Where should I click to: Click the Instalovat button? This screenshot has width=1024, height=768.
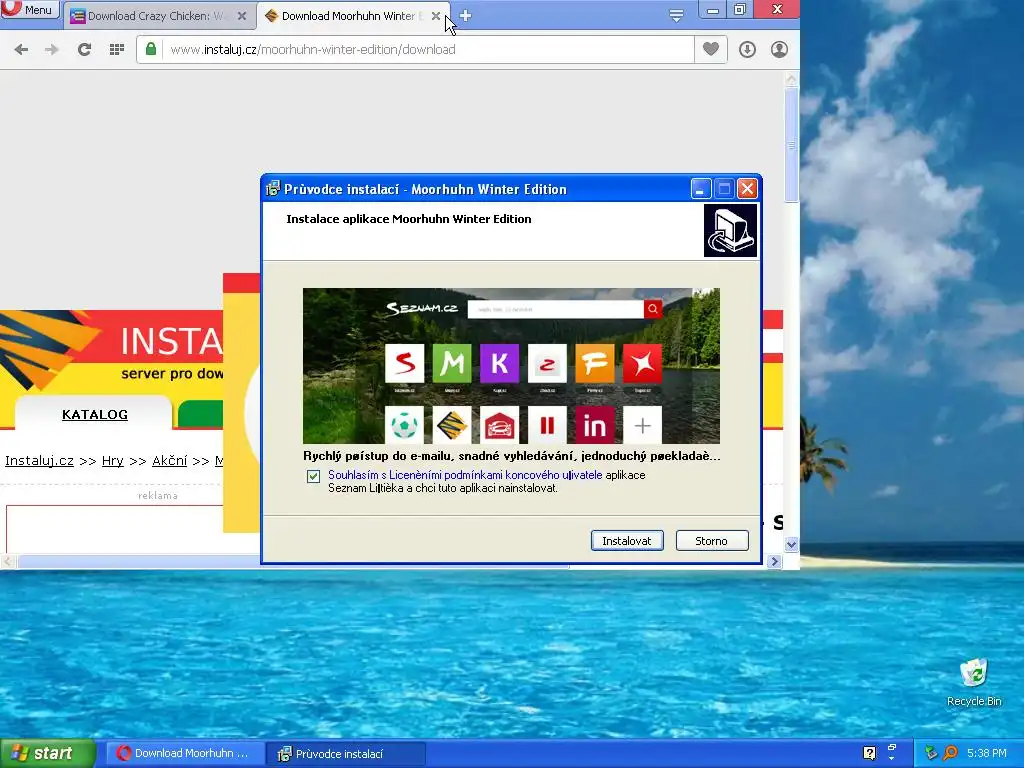(x=627, y=541)
